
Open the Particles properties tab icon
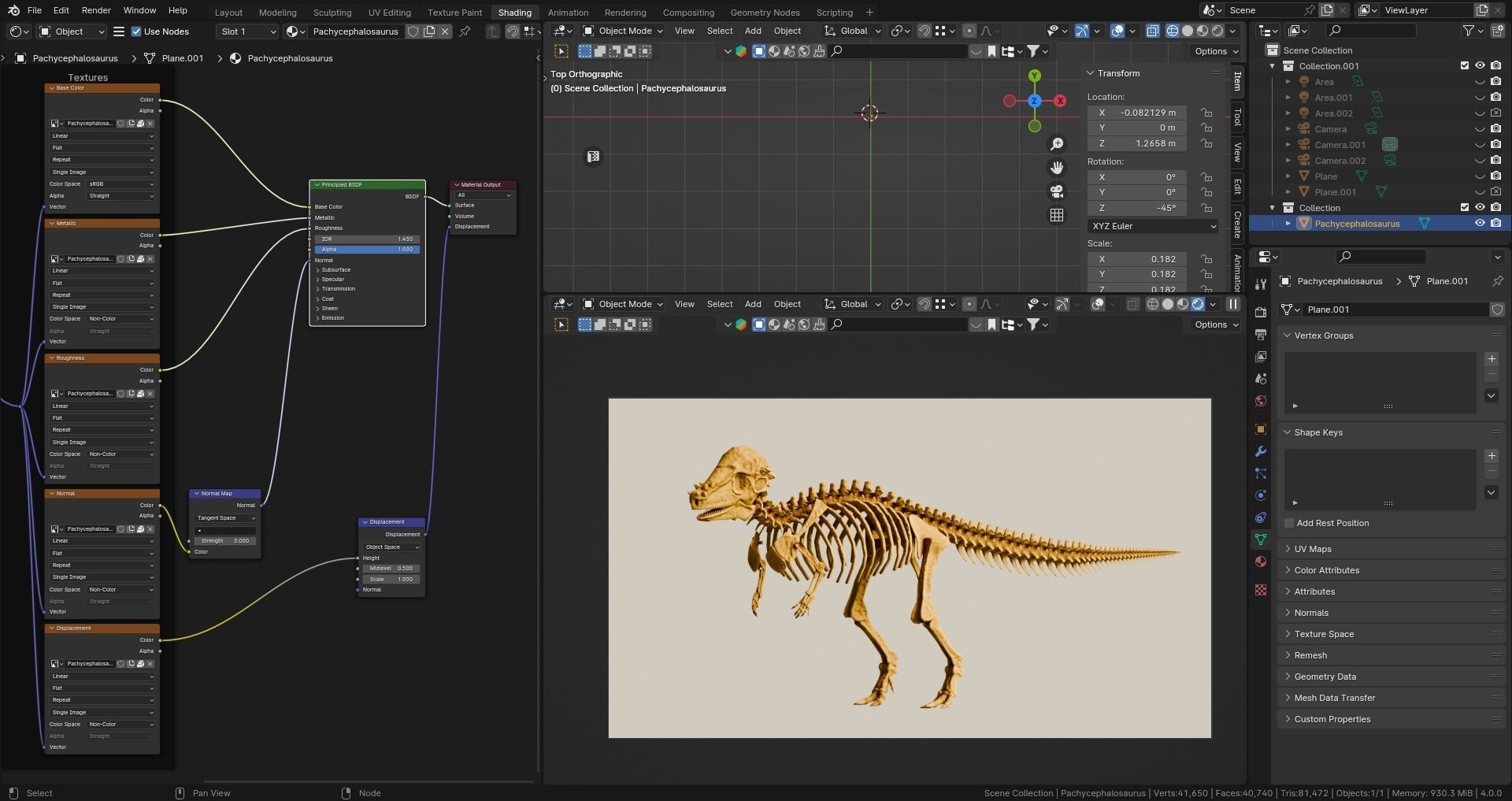point(1261,473)
